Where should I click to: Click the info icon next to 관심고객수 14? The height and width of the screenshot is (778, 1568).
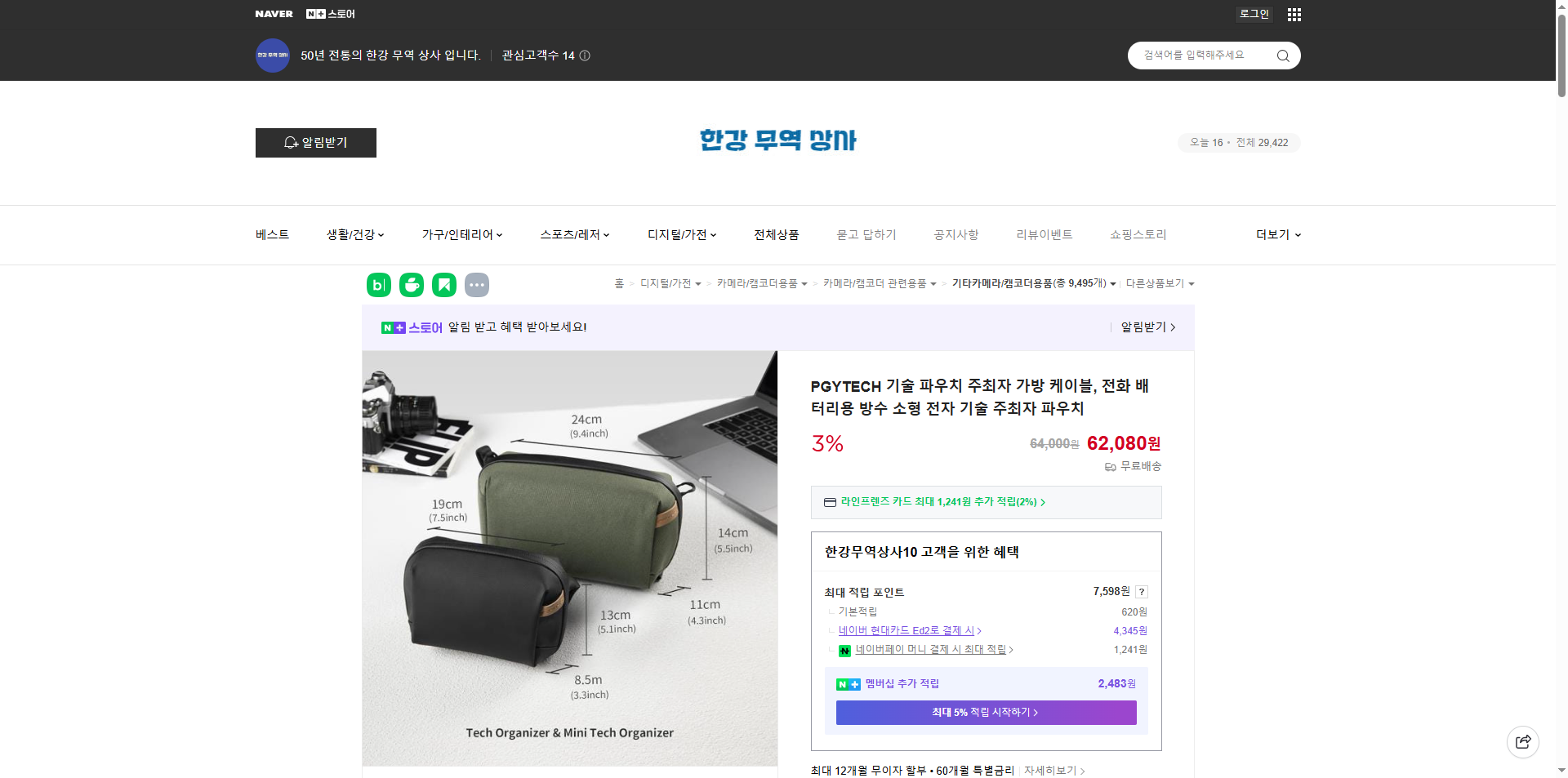tap(585, 55)
